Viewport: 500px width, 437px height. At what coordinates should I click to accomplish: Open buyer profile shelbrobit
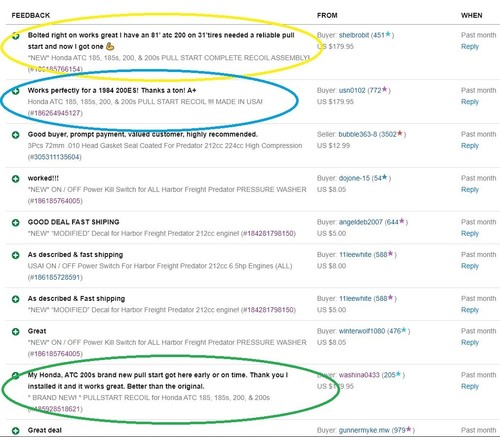(x=354, y=35)
